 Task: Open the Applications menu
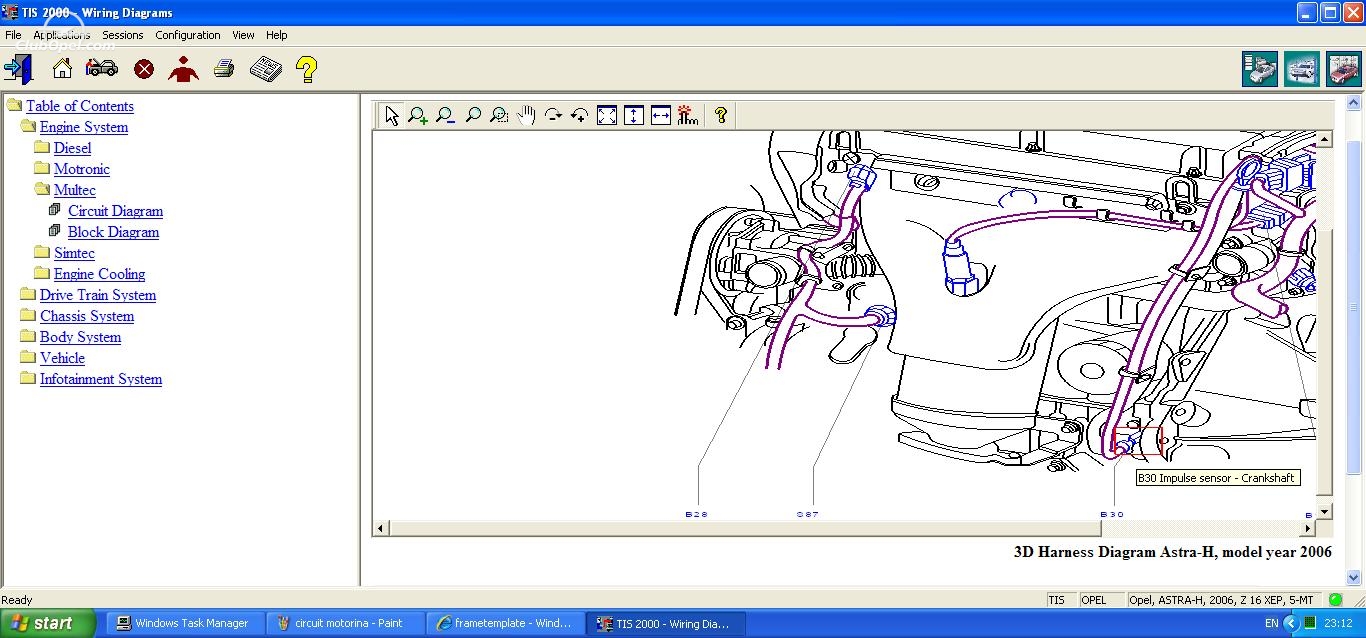click(x=62, y=35)
